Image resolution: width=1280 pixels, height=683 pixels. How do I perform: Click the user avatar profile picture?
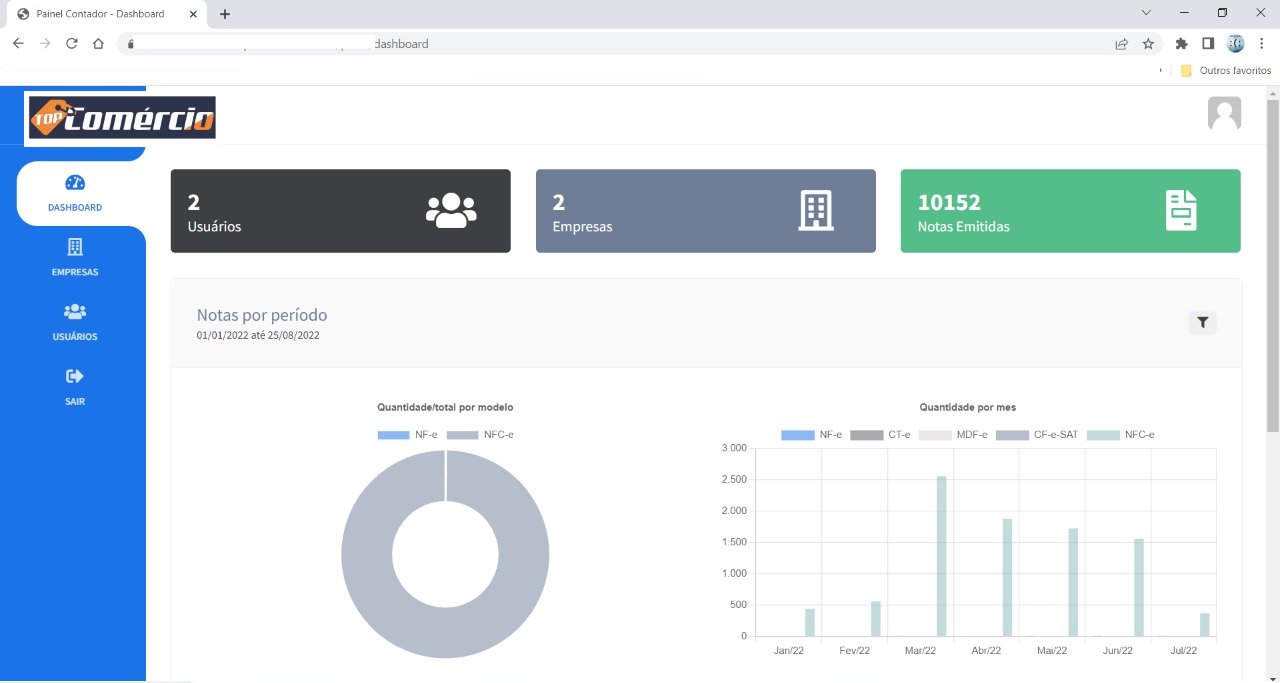coord(1224,114)
